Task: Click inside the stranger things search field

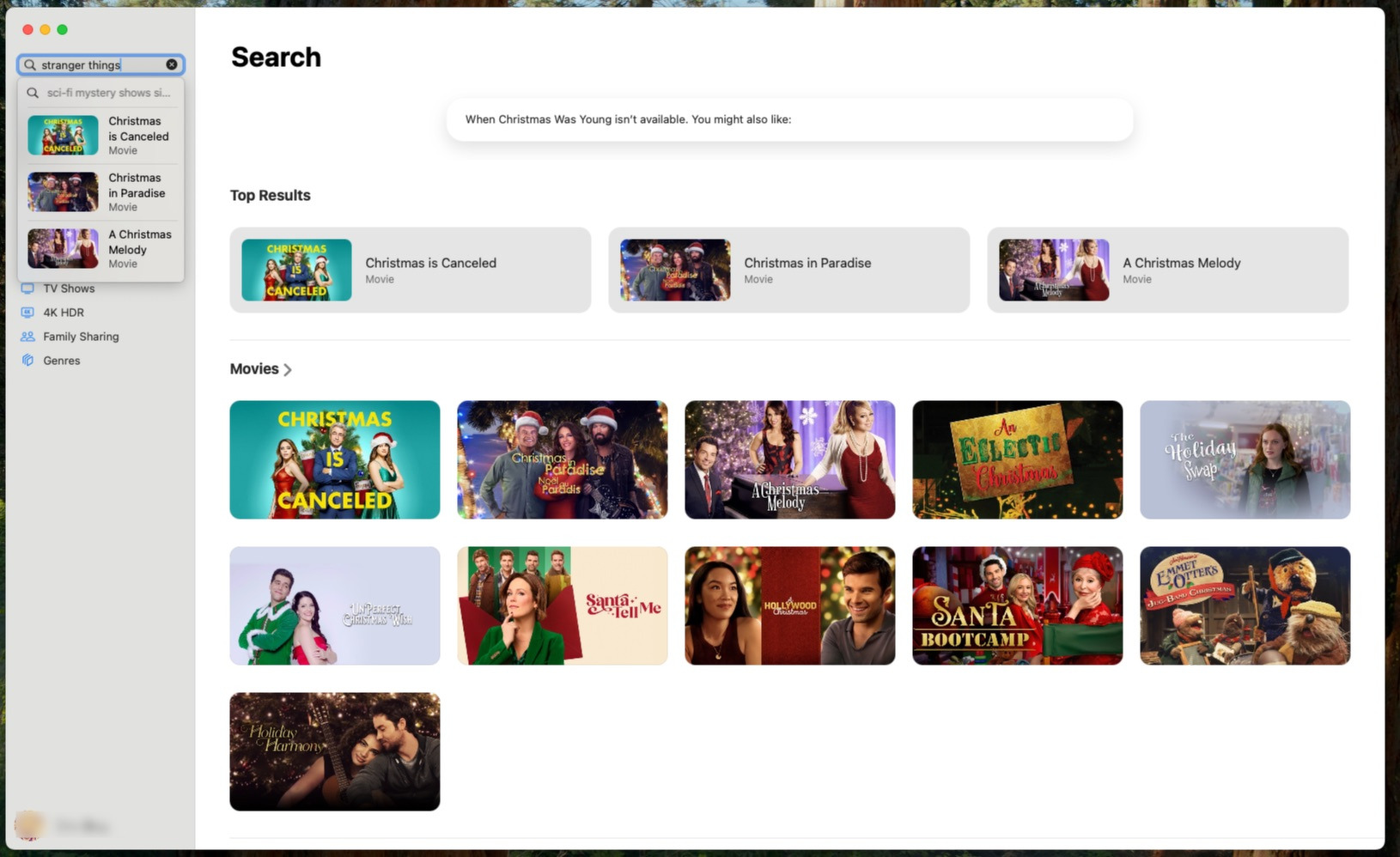Action: [94, 64]
